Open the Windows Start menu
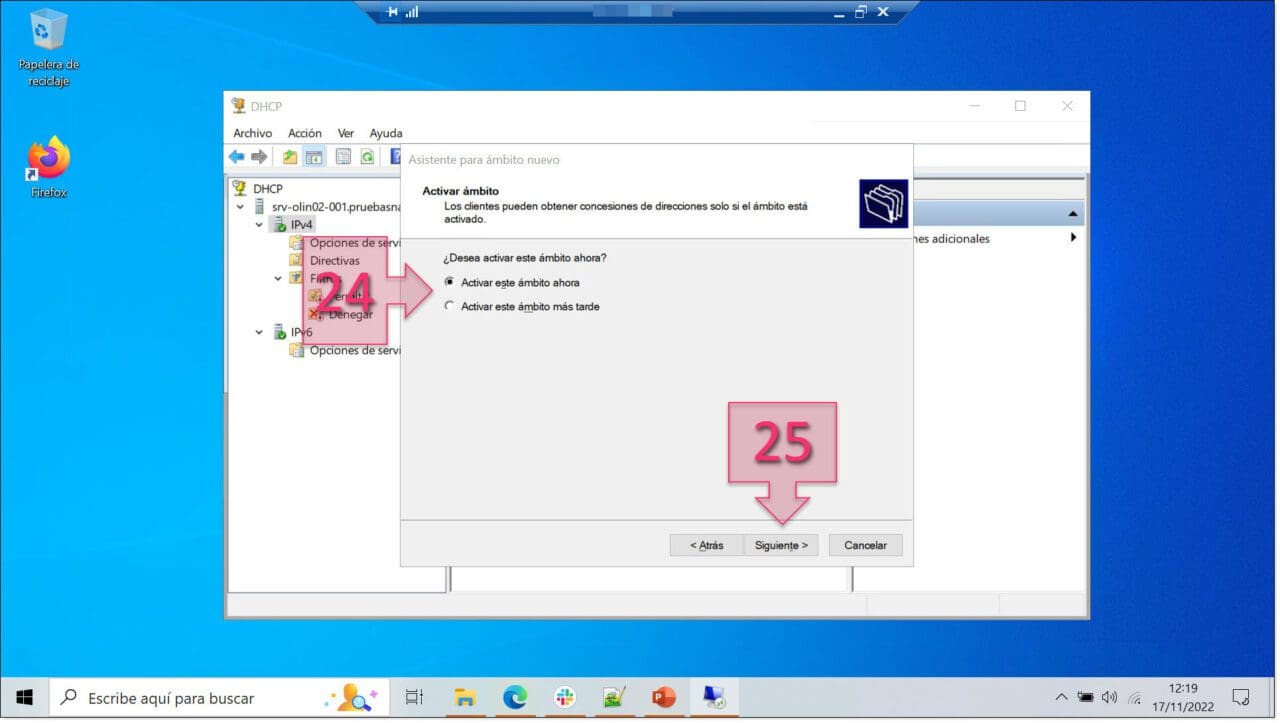This screenshot has width=1280, height=723. [24, 697]
